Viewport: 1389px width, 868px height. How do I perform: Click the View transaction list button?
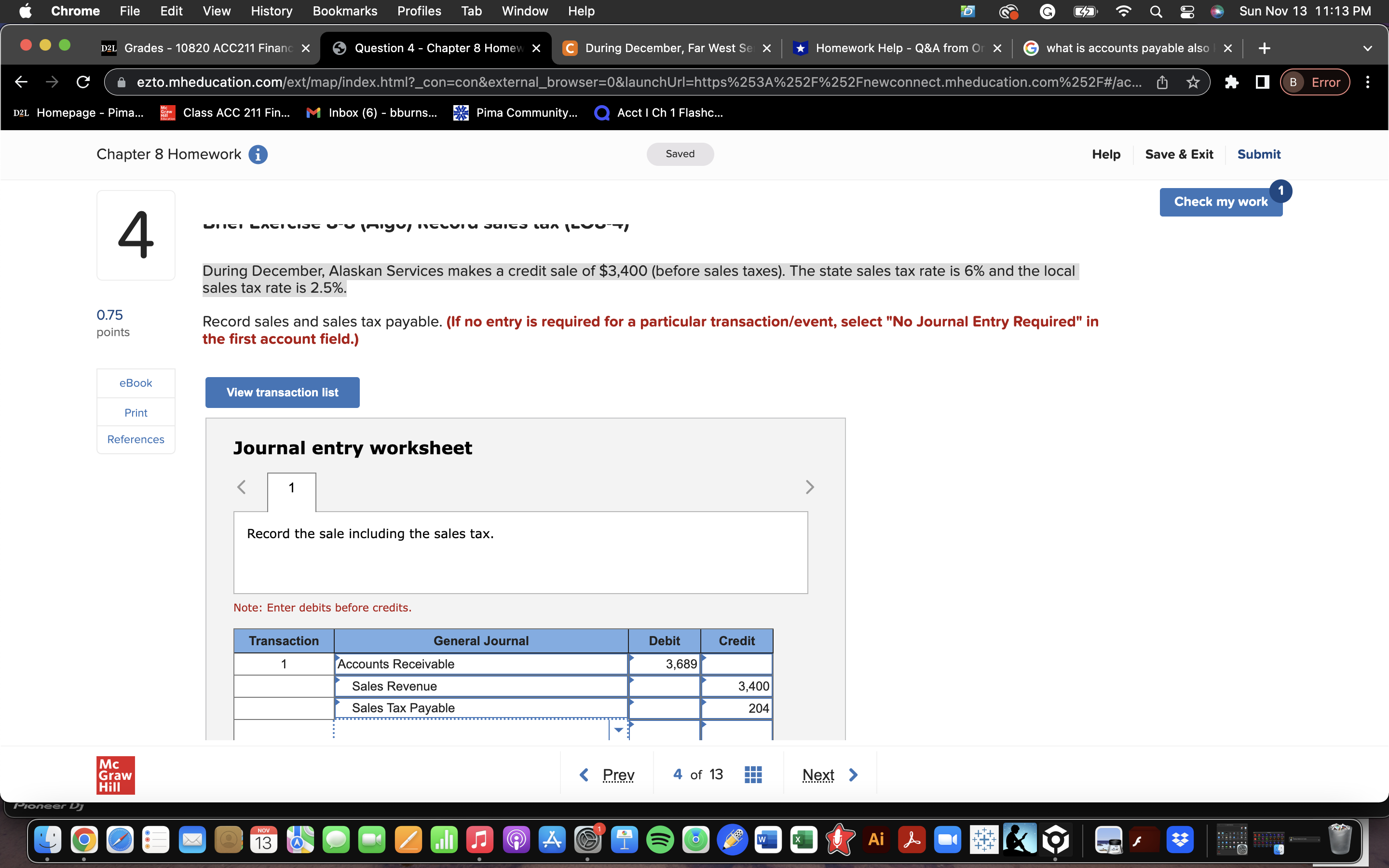click(x=282, y=392)
